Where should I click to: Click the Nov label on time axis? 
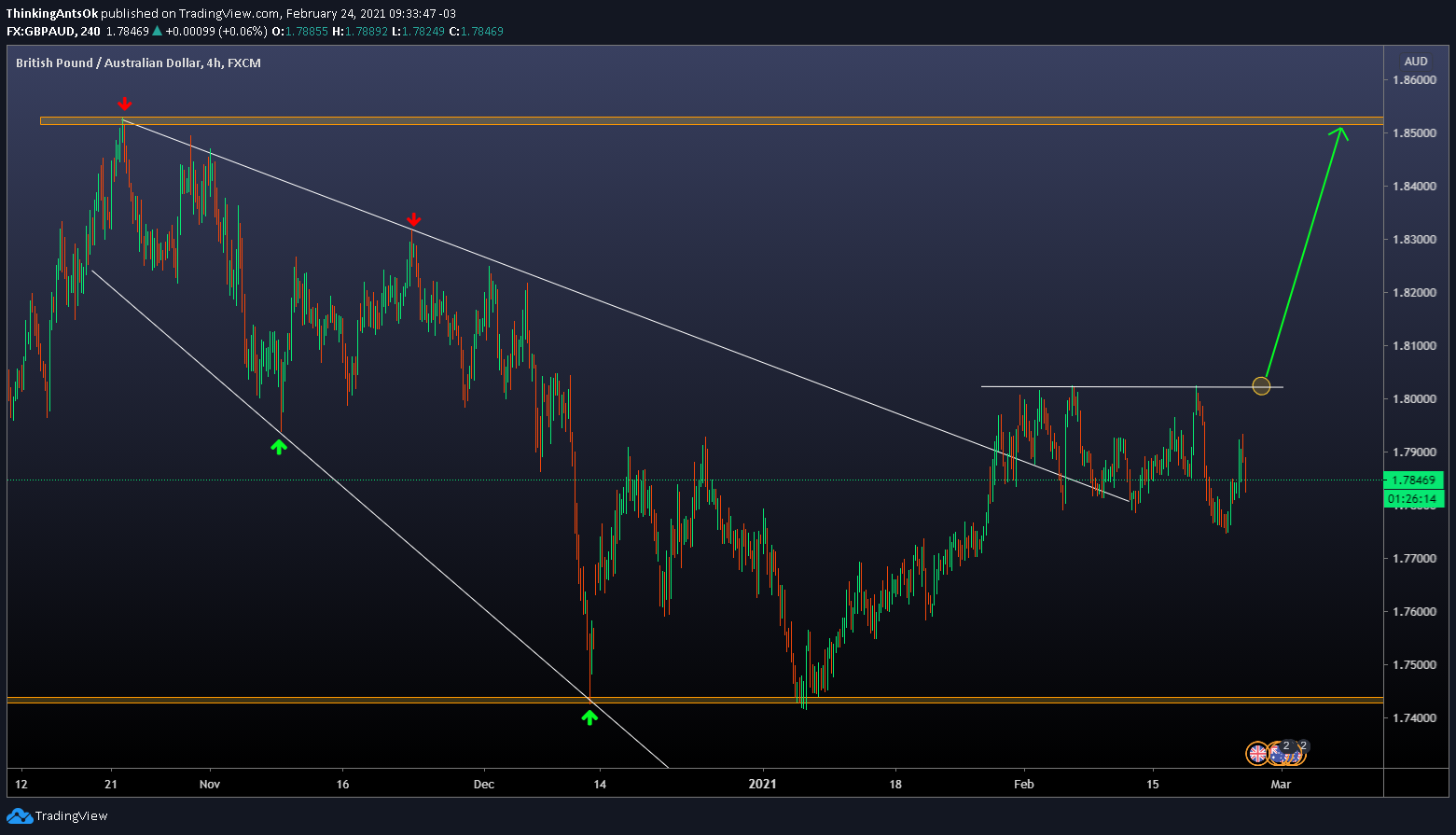210,785
